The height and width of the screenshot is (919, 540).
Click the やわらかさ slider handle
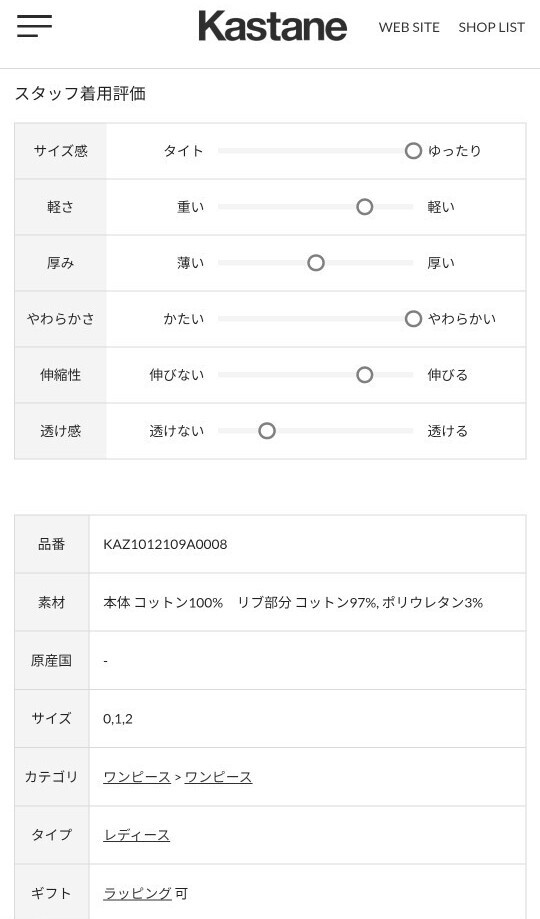click(x=413, y=319)
